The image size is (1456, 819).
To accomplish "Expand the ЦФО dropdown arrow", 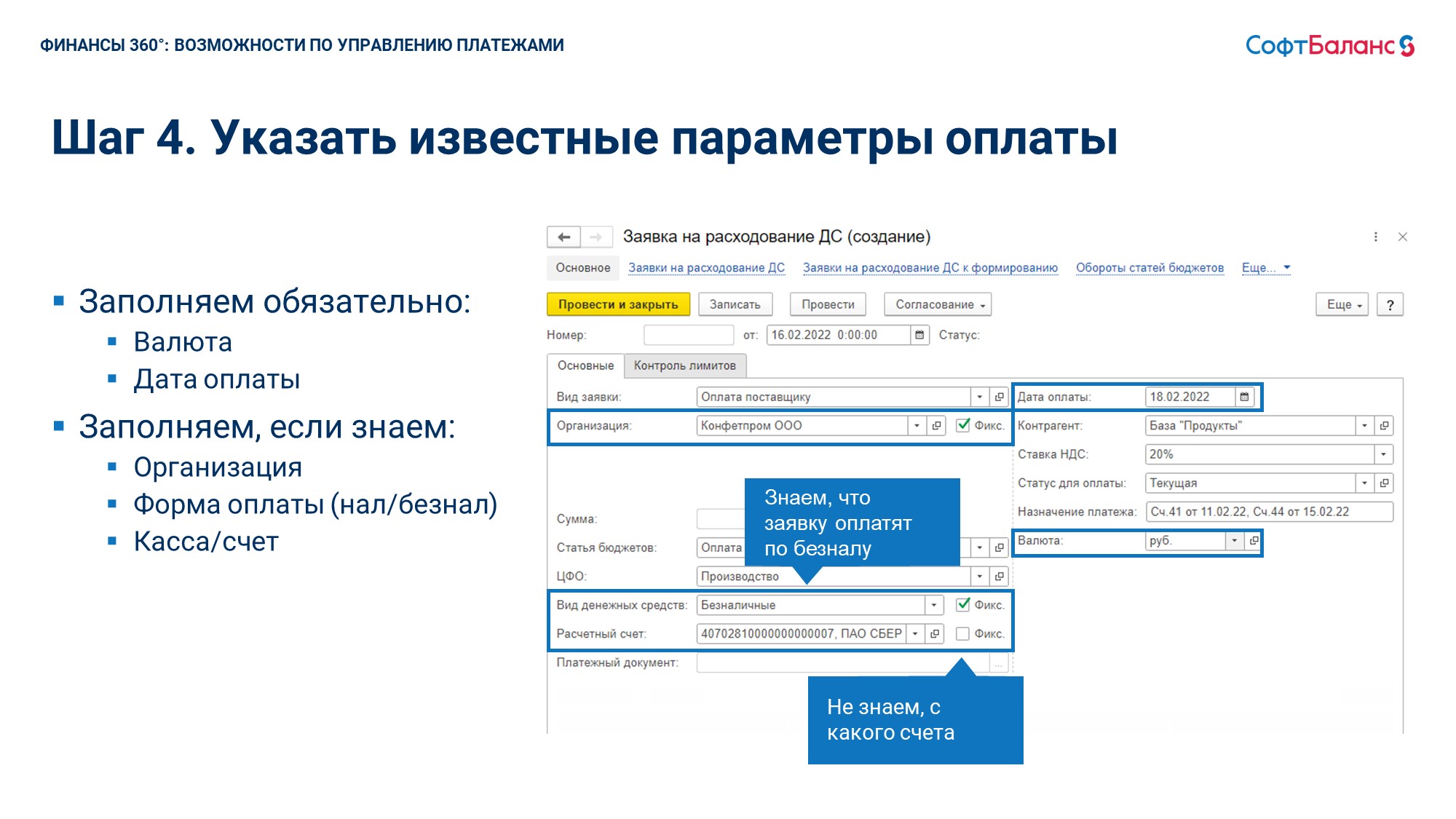I will [x=980, y=577].
